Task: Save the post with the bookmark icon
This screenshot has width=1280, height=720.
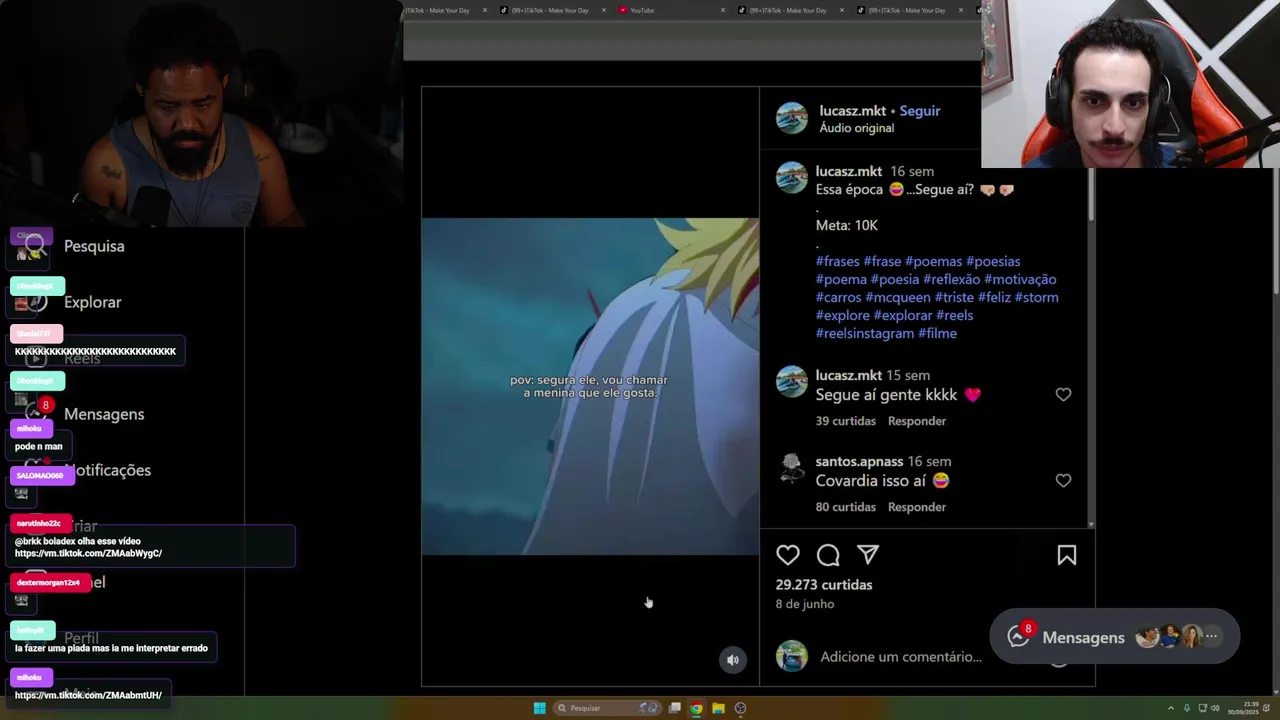Action: [1067, 555]
